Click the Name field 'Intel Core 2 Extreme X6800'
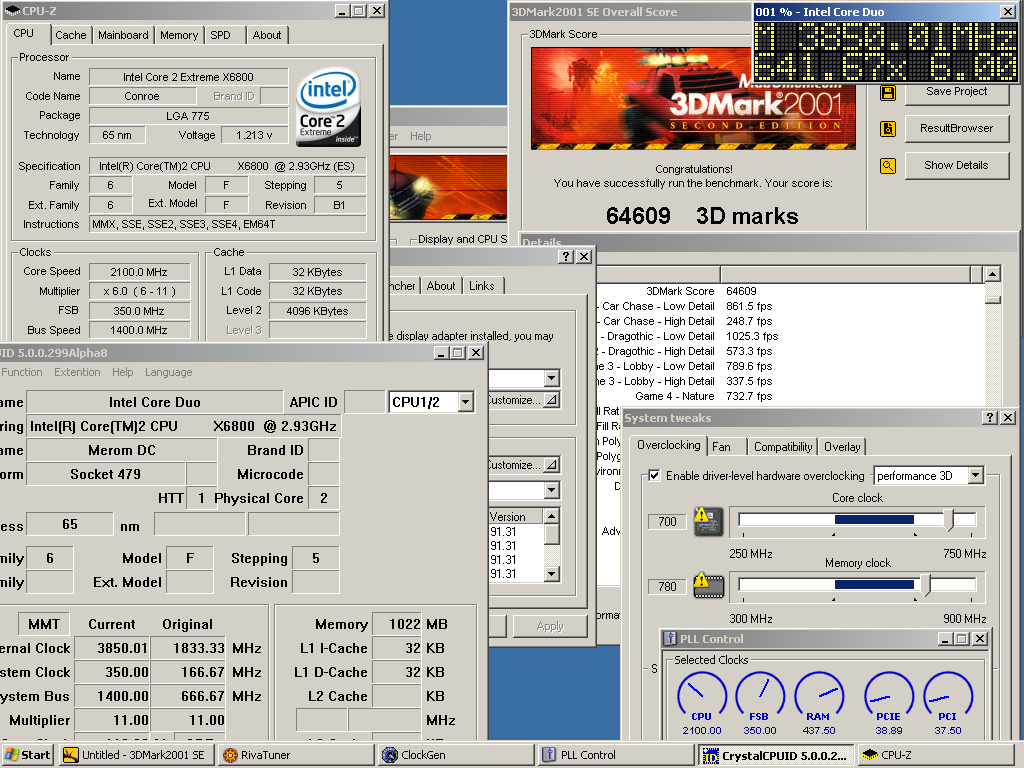Viewport: 1024px width, 768px height. (x=188, y=77)
